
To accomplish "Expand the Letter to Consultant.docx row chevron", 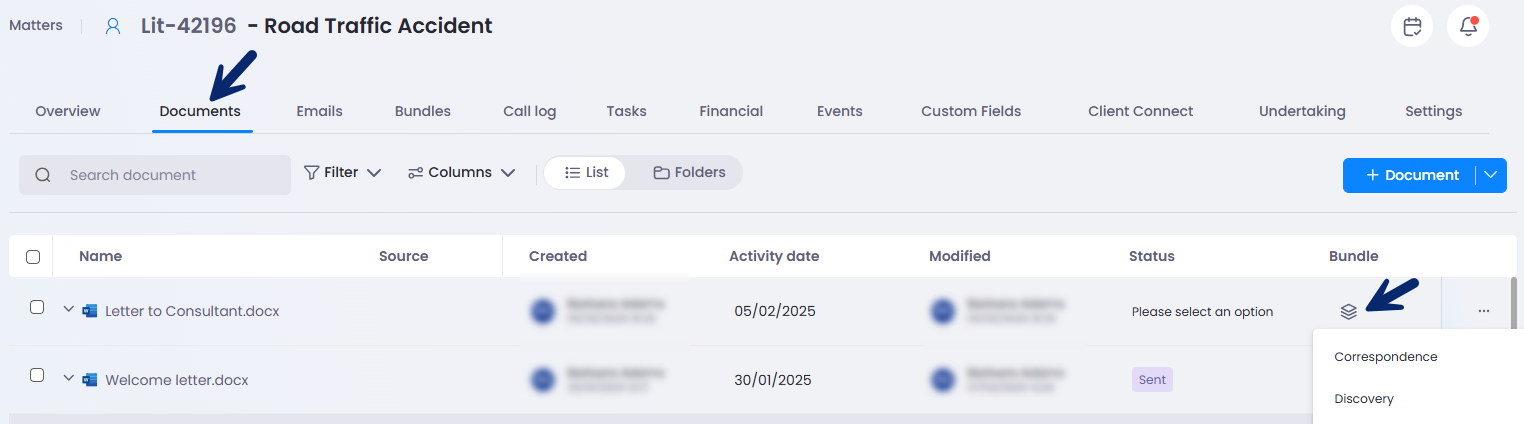I will (68, 310).
